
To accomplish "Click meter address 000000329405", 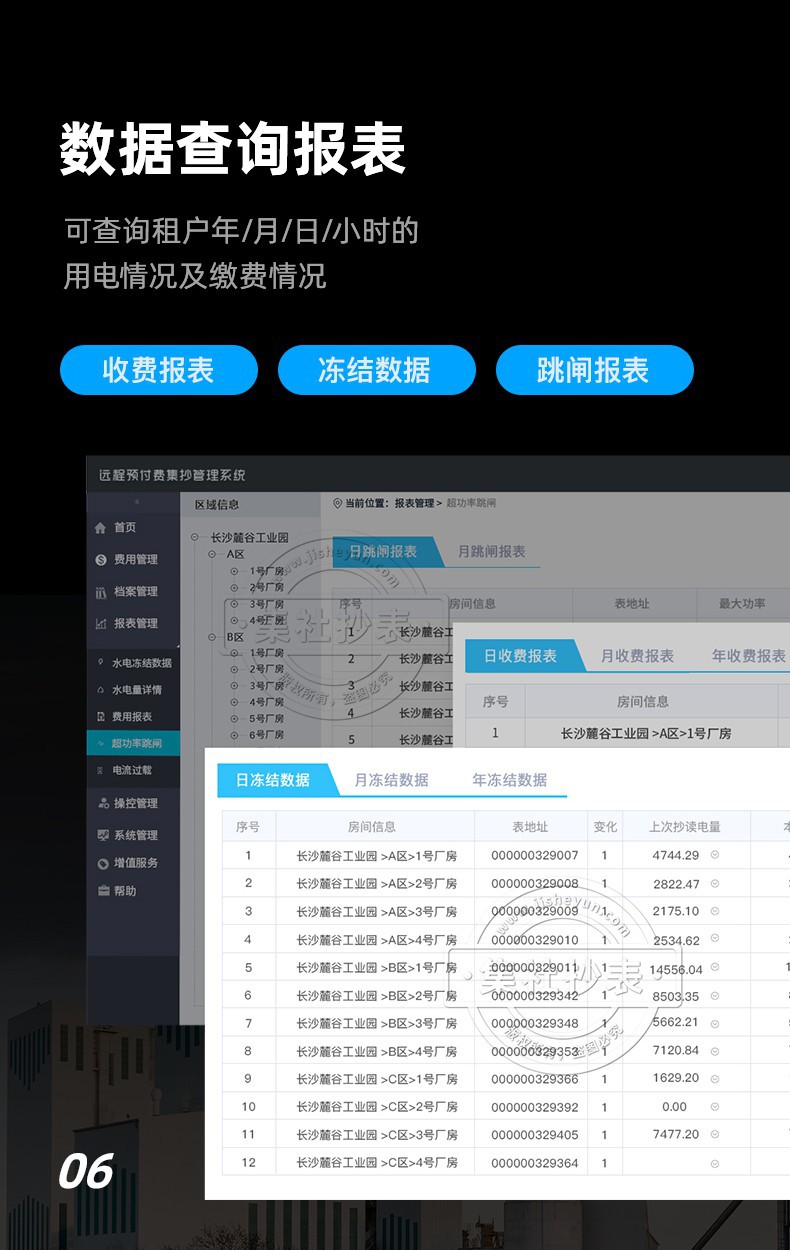I will pyautogui.click(x=534, y=1135).
